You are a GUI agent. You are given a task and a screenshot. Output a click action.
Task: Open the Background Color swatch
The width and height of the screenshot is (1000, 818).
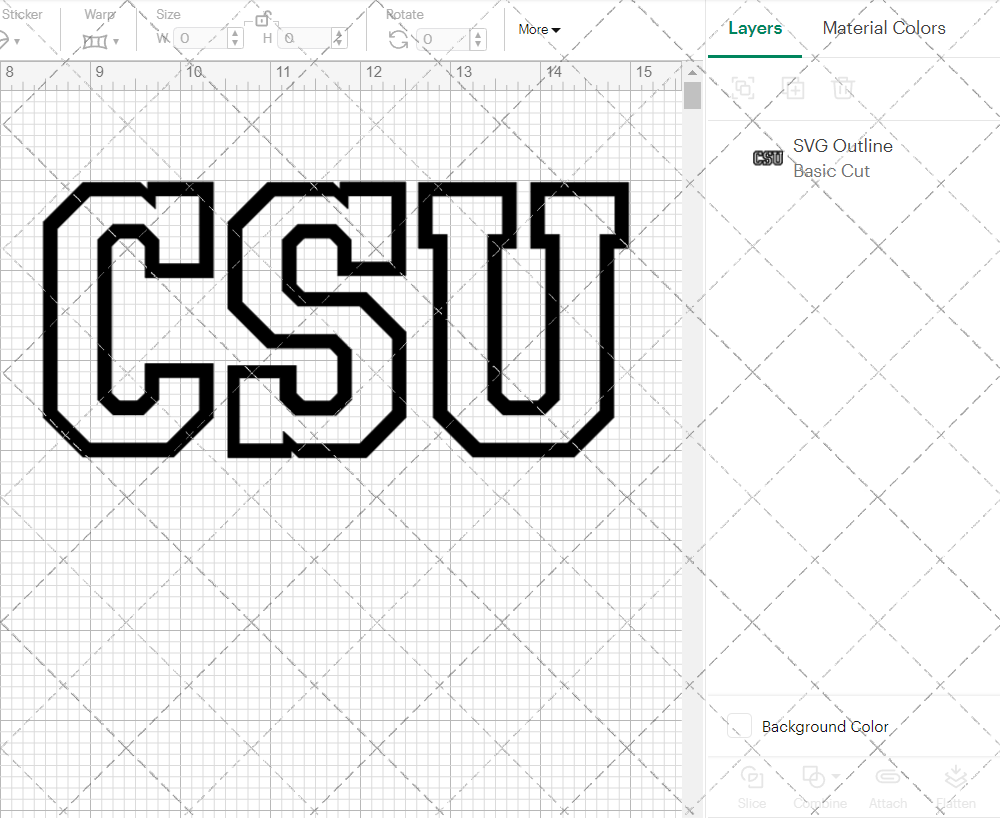pos(739,726)
